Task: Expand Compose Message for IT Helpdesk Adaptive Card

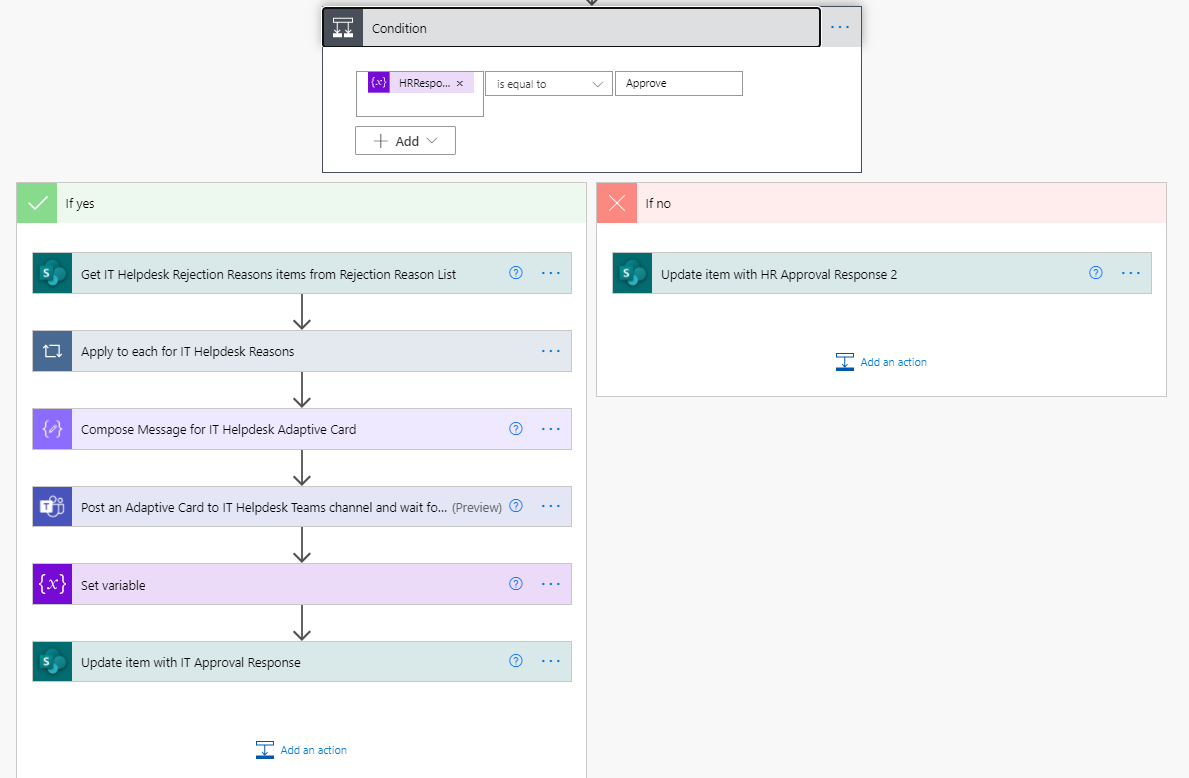Action: (288, 429)
